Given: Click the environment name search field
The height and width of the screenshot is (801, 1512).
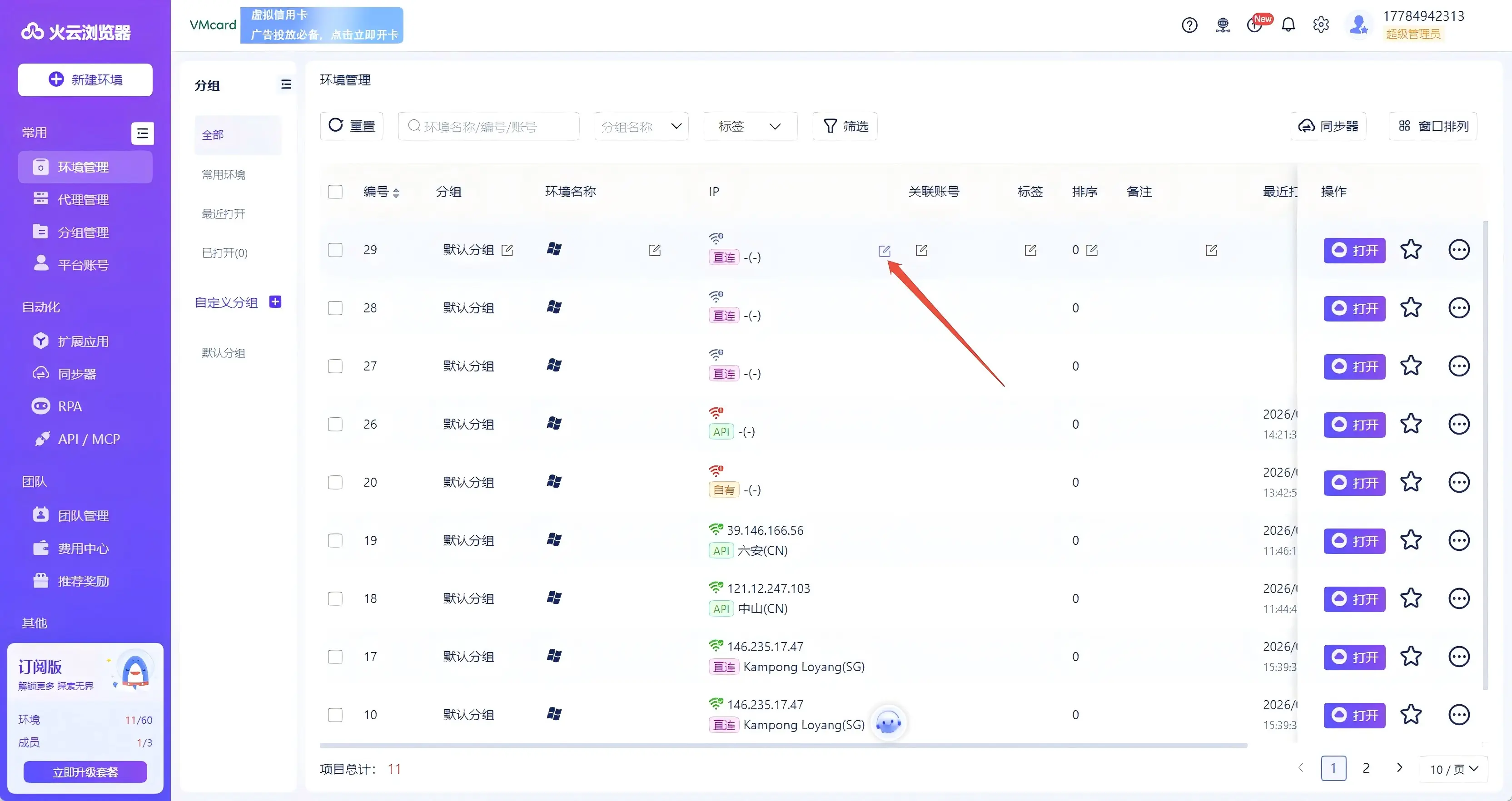Looking at the screenshot, I should pyautogui.click(x=488, y=126).
